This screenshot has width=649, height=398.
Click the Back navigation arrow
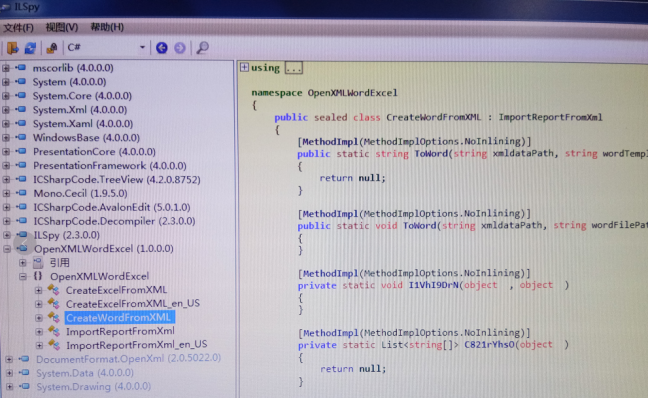(x=162, y=48)
